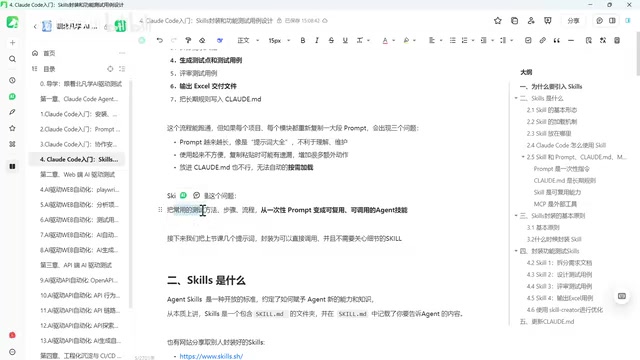Toggle italic text formatting

pyautogui.click(x=317, y=40)
